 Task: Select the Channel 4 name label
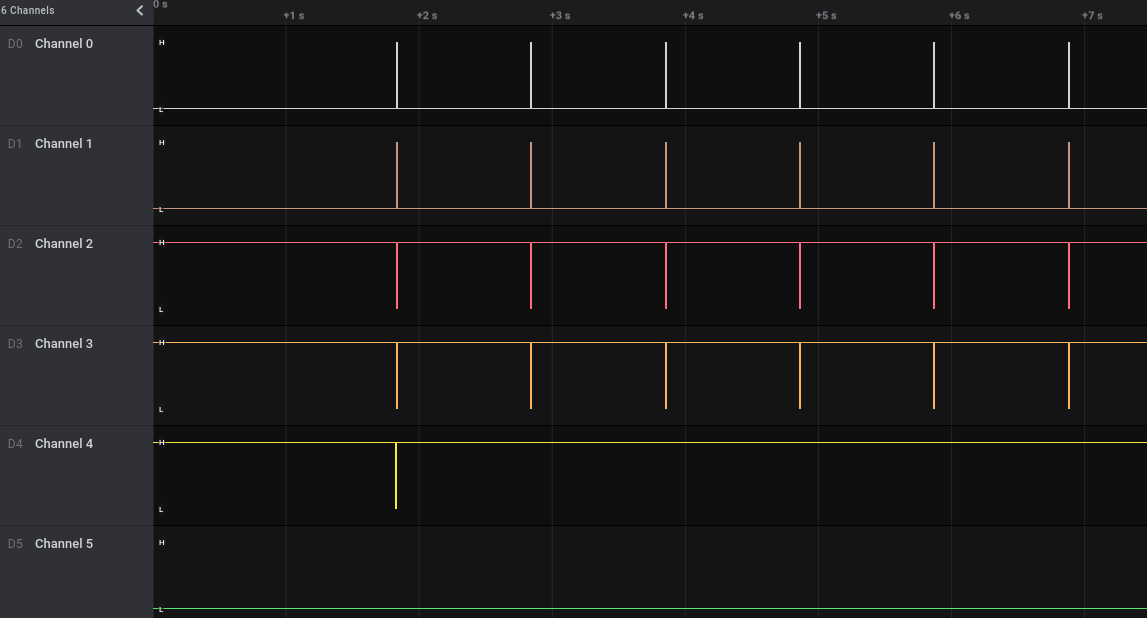64,444
